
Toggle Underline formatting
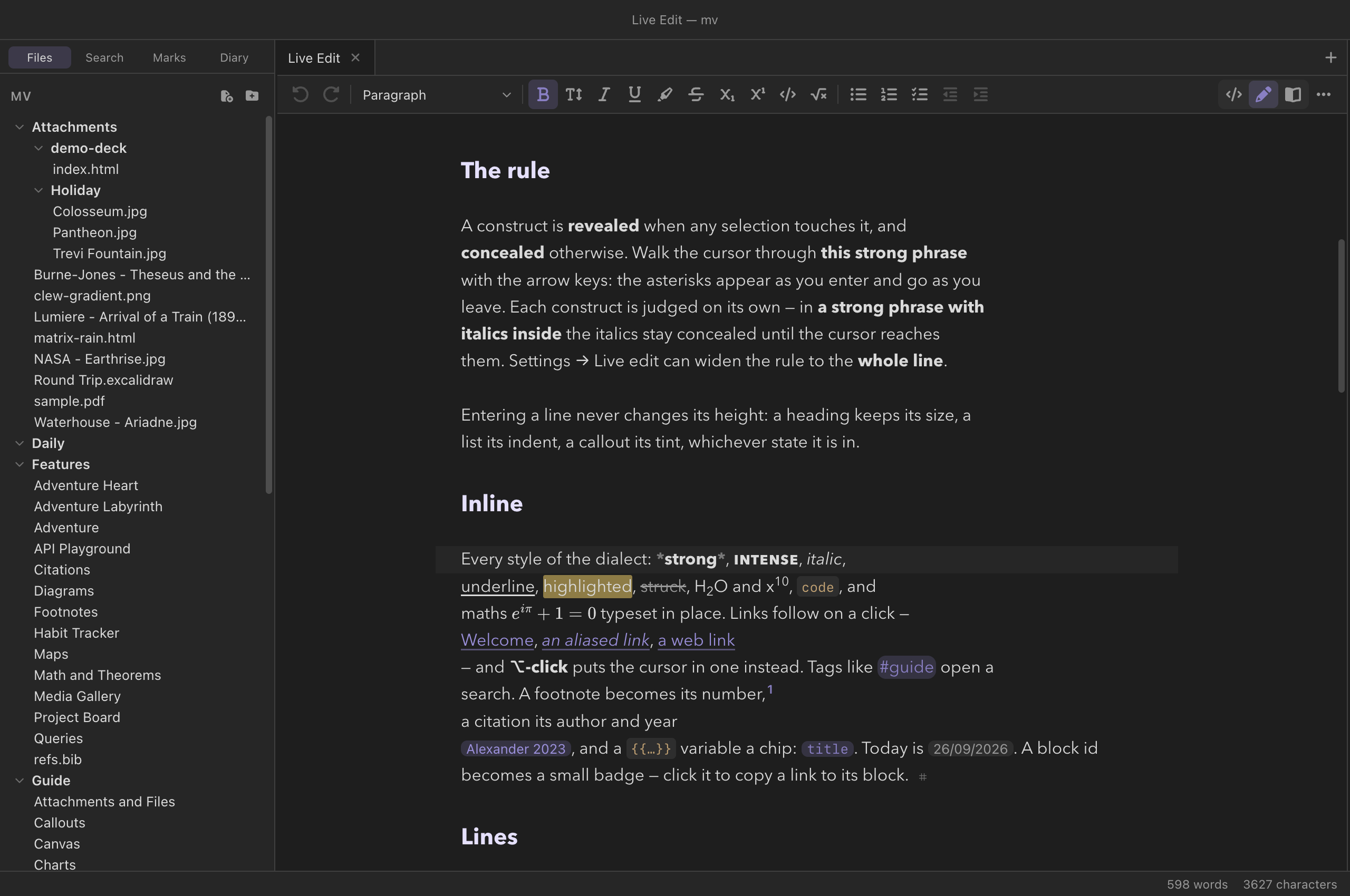click(x=634, y=94)
